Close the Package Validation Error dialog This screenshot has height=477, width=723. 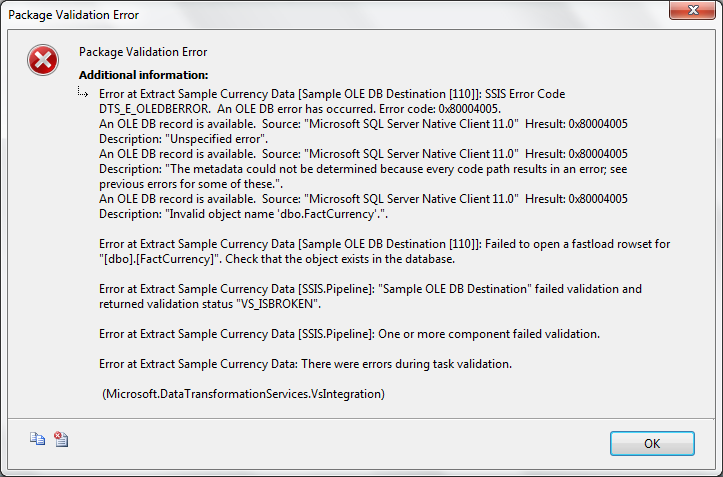[693, 10]
